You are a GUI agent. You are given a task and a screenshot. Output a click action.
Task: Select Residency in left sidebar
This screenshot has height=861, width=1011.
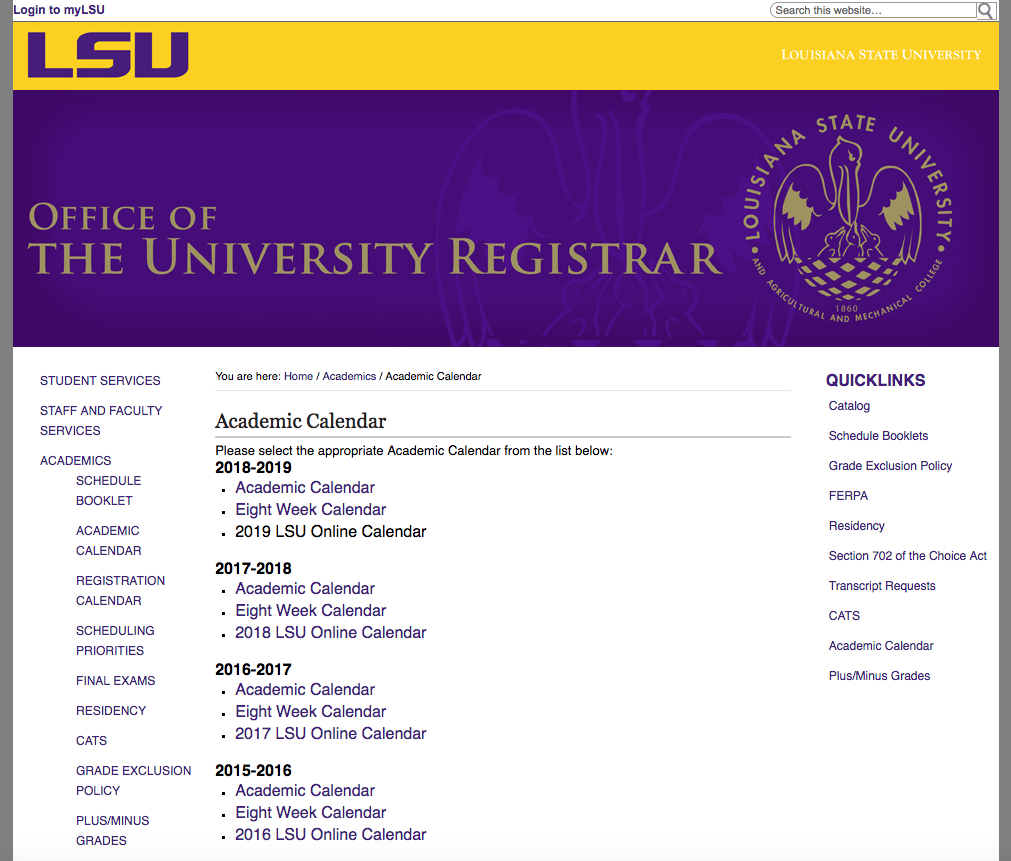[x=111, y=711]
